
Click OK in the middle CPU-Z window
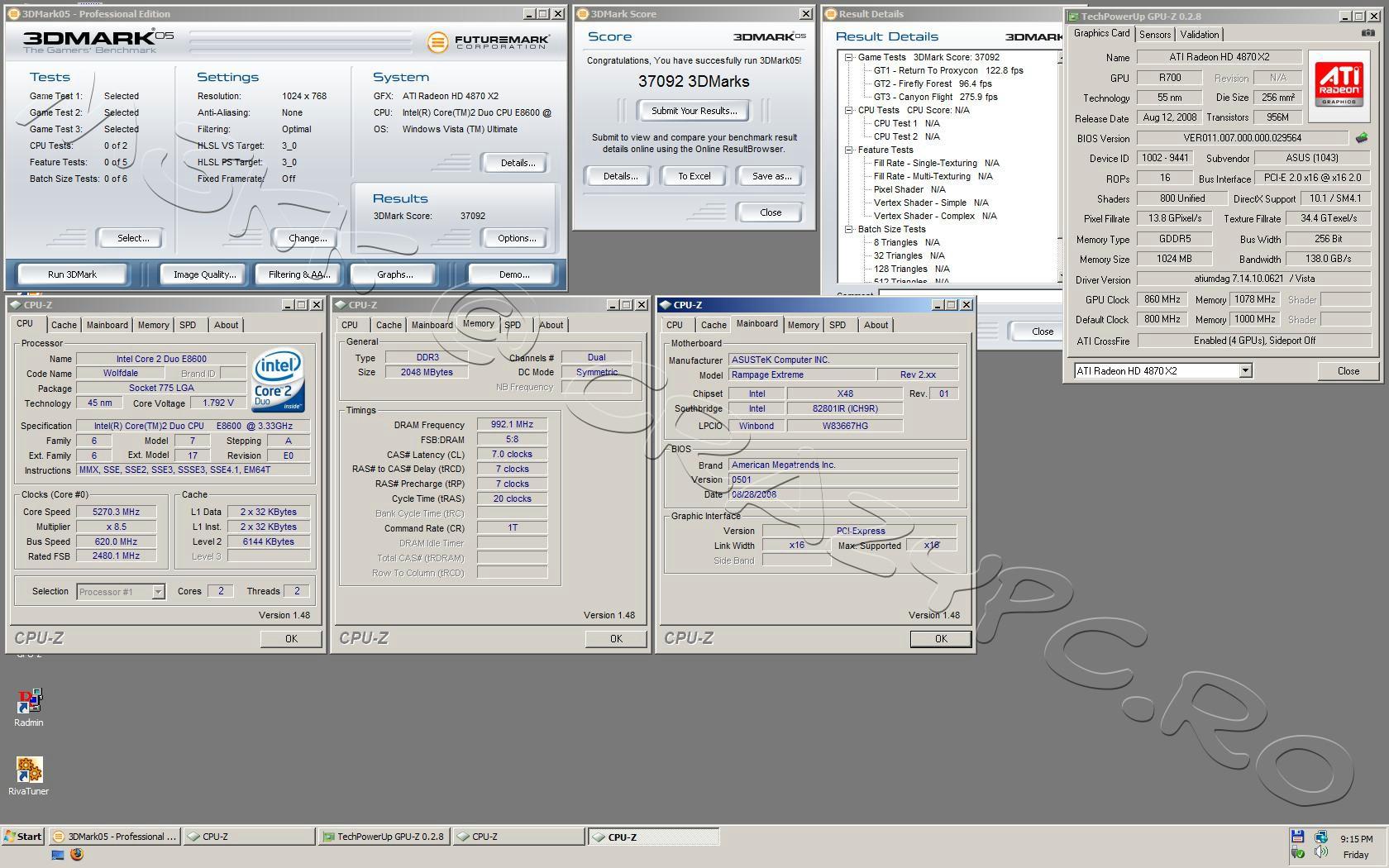click(616, 639)
